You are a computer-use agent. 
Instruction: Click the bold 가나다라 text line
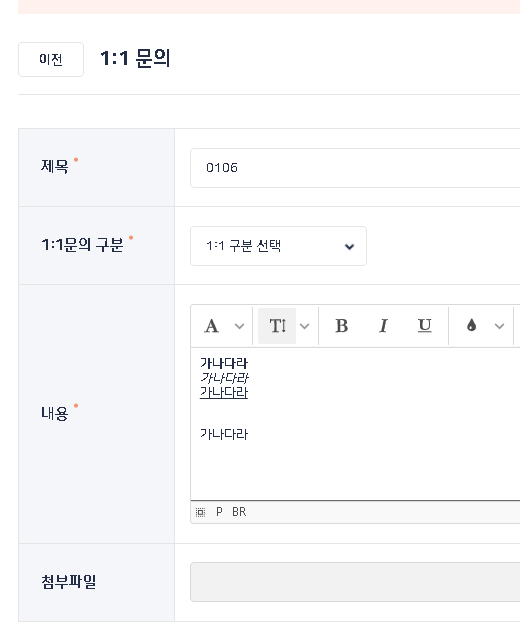224,363
